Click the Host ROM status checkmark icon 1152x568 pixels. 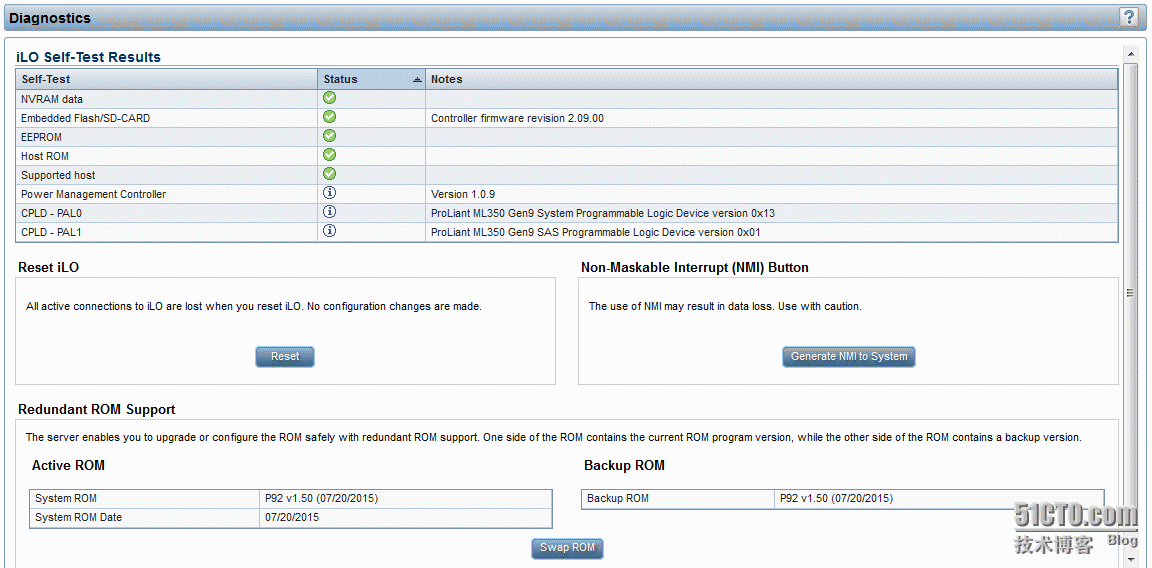[330, 155]
